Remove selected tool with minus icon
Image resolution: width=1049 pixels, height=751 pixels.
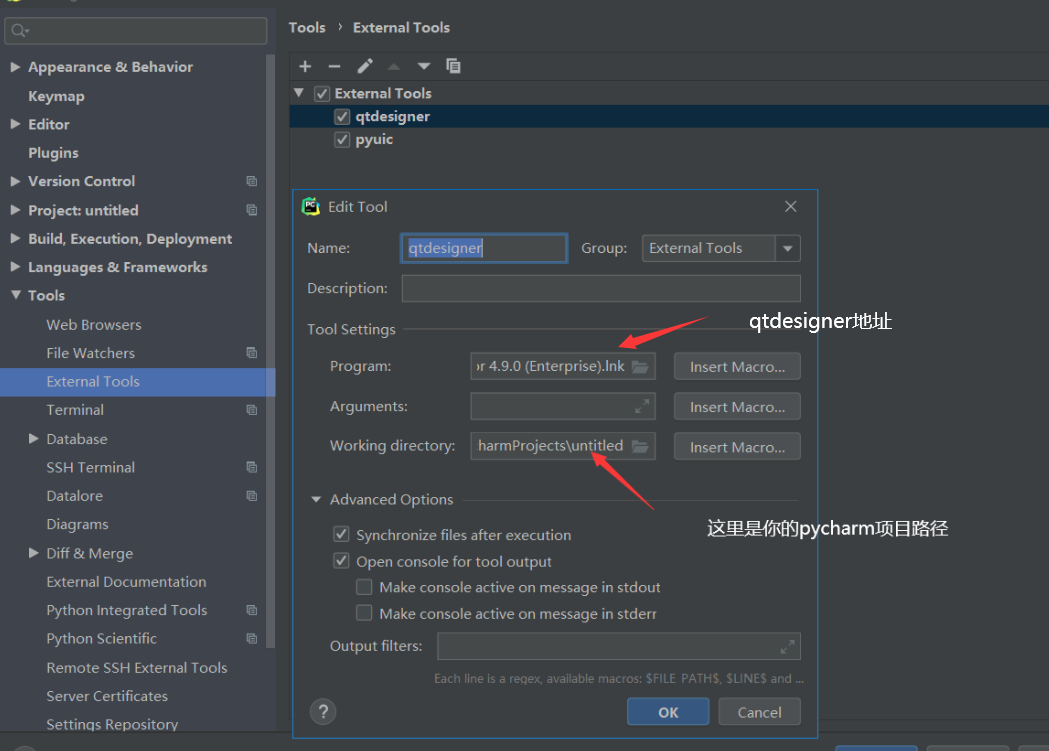[x=335, y=66]
